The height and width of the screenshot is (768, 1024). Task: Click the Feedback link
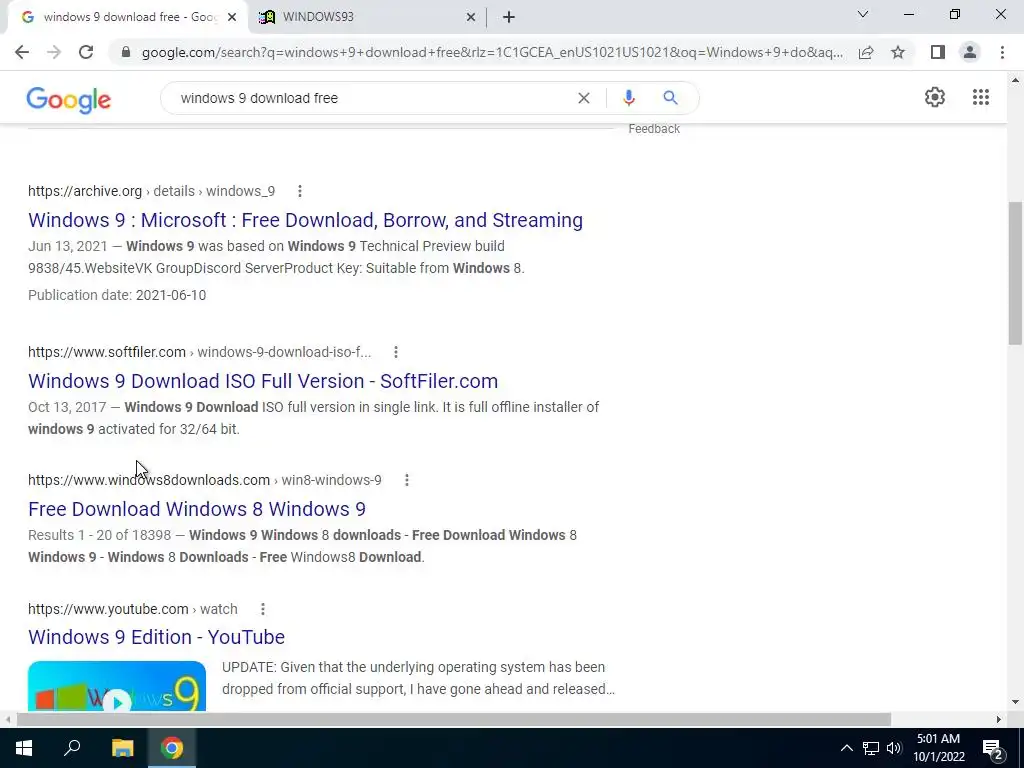(654, 129)
